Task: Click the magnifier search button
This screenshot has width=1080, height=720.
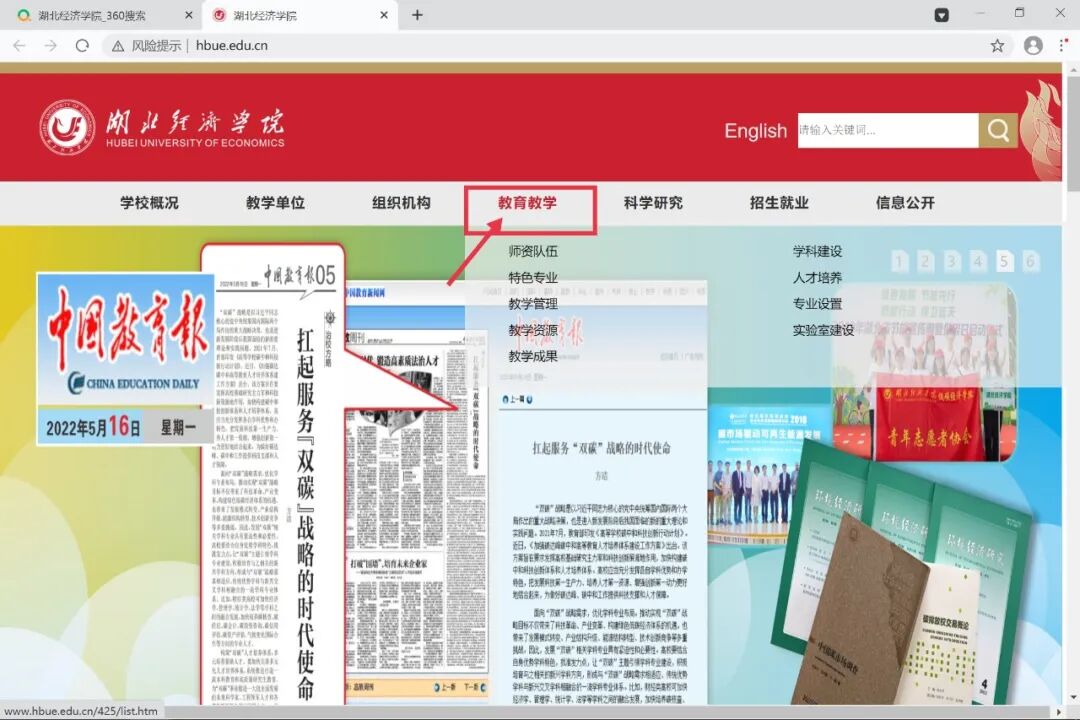Action: pos(998,130)
